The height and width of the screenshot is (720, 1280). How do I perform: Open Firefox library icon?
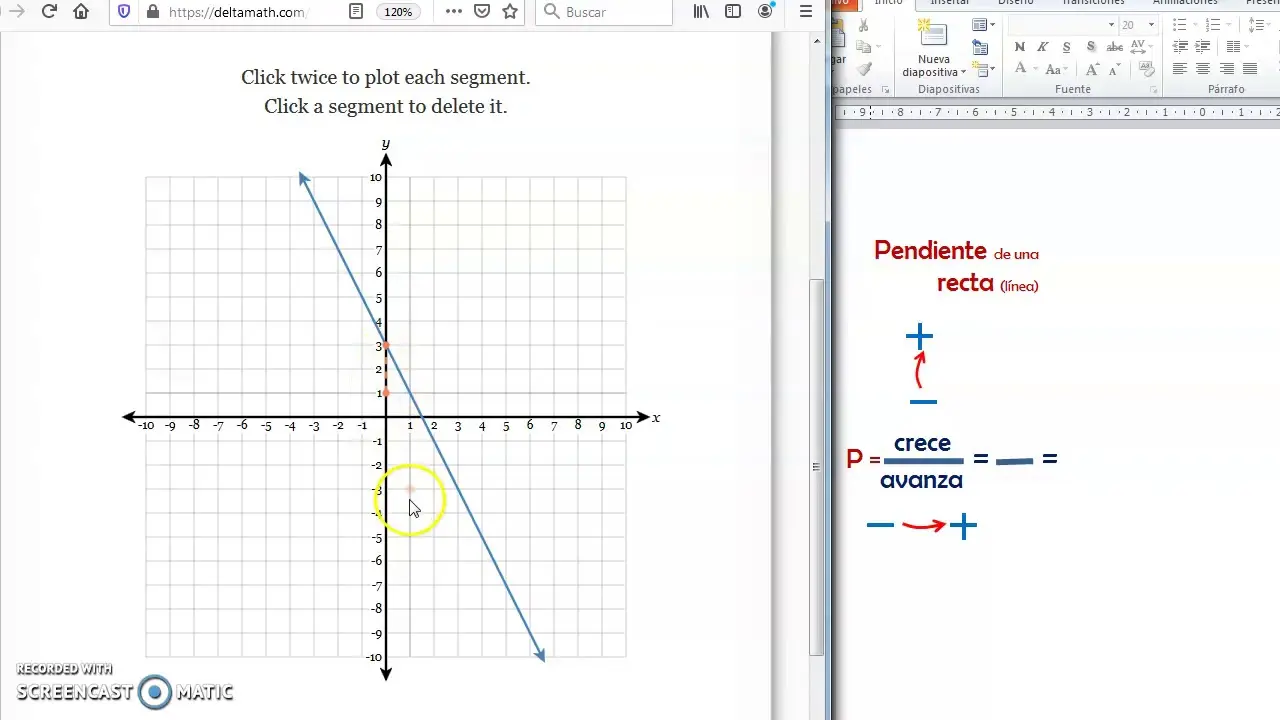click(701, 12)
